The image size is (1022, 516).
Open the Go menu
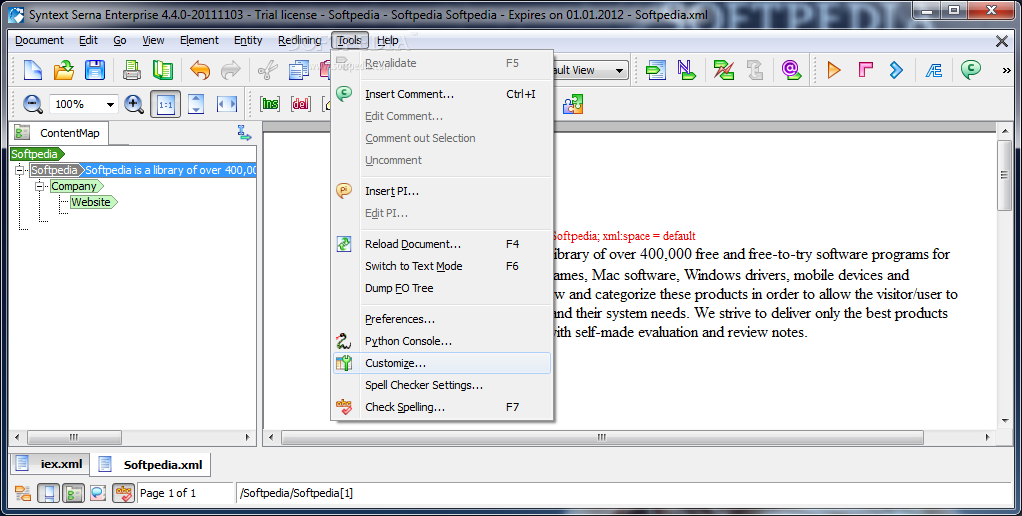point(120,40)
